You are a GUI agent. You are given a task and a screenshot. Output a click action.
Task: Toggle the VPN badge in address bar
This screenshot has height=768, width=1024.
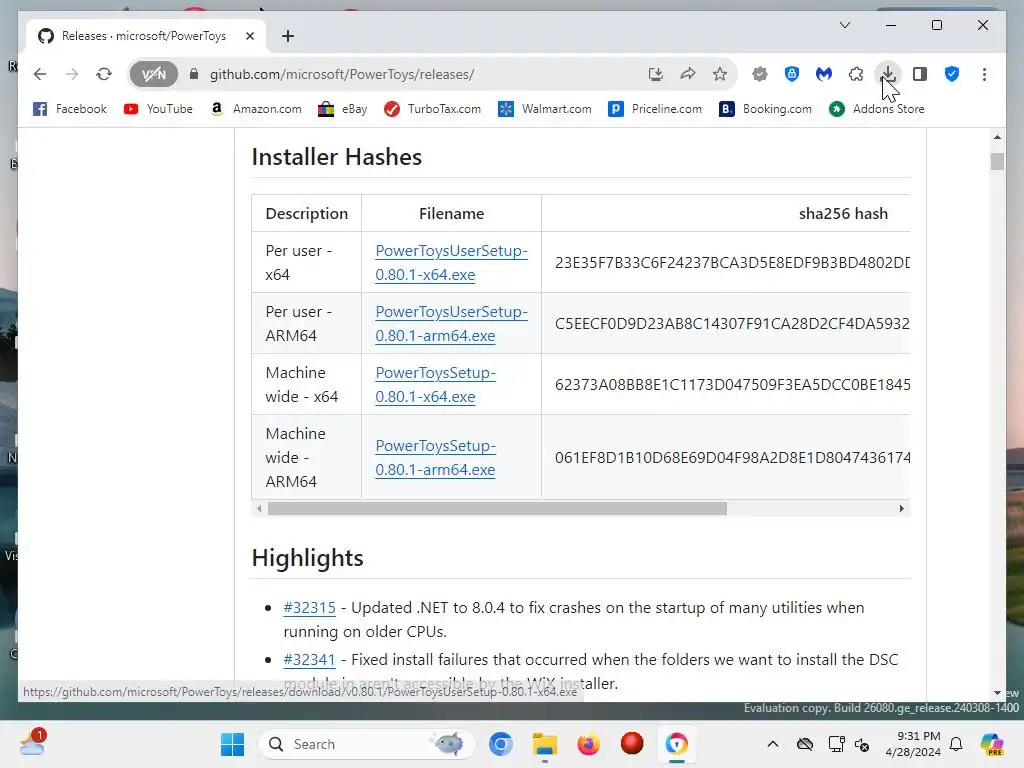(153, 74)
